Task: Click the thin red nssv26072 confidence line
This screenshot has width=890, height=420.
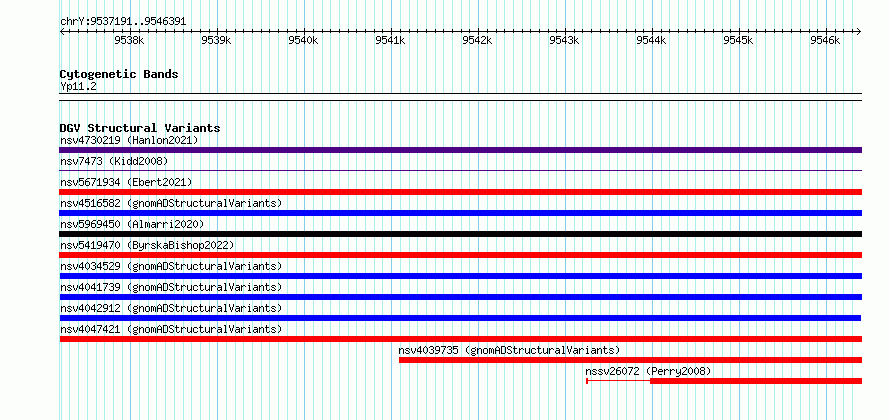Action: click(x=618, y=381)
